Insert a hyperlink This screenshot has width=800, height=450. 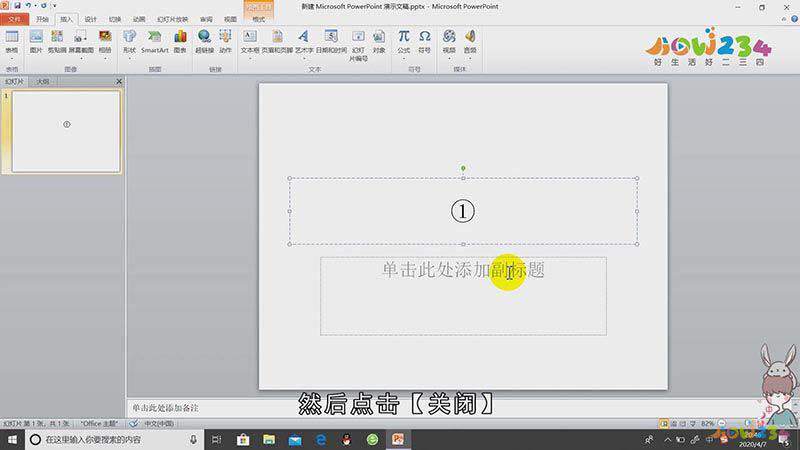pyautogui.click(x=204, y=42)
